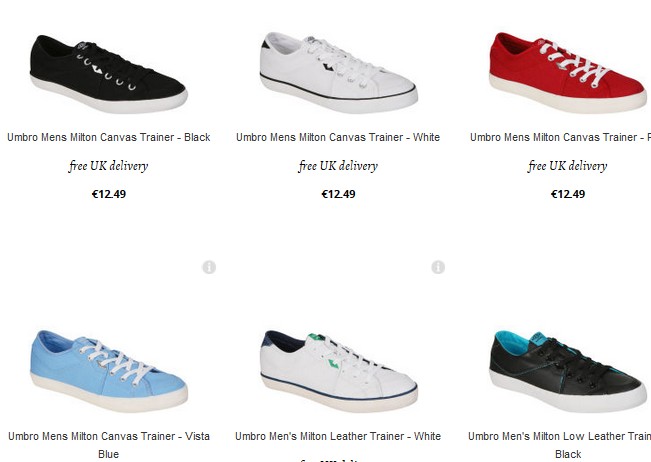Open black Umbro Milton canvas trainer image
The height and width of the screenshot is (462, 651).
tap(109, 74)
